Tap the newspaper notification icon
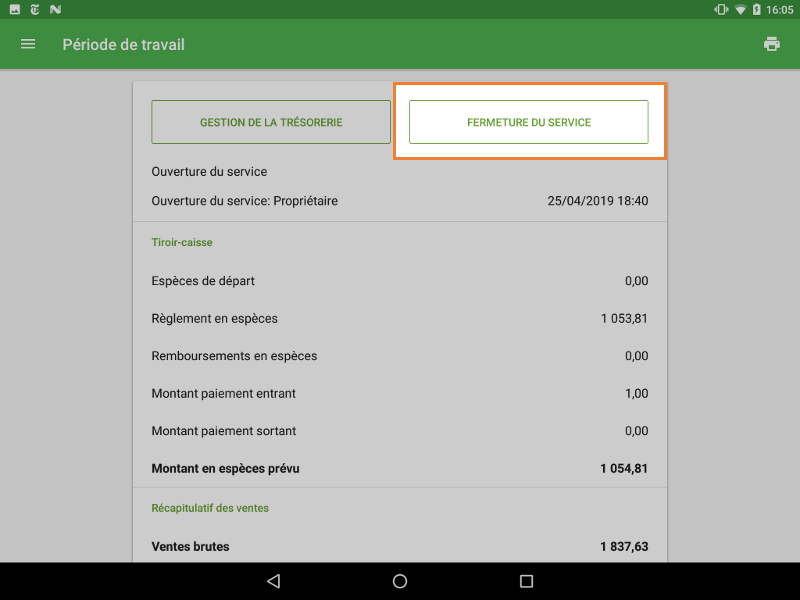 tap(34, 9)
